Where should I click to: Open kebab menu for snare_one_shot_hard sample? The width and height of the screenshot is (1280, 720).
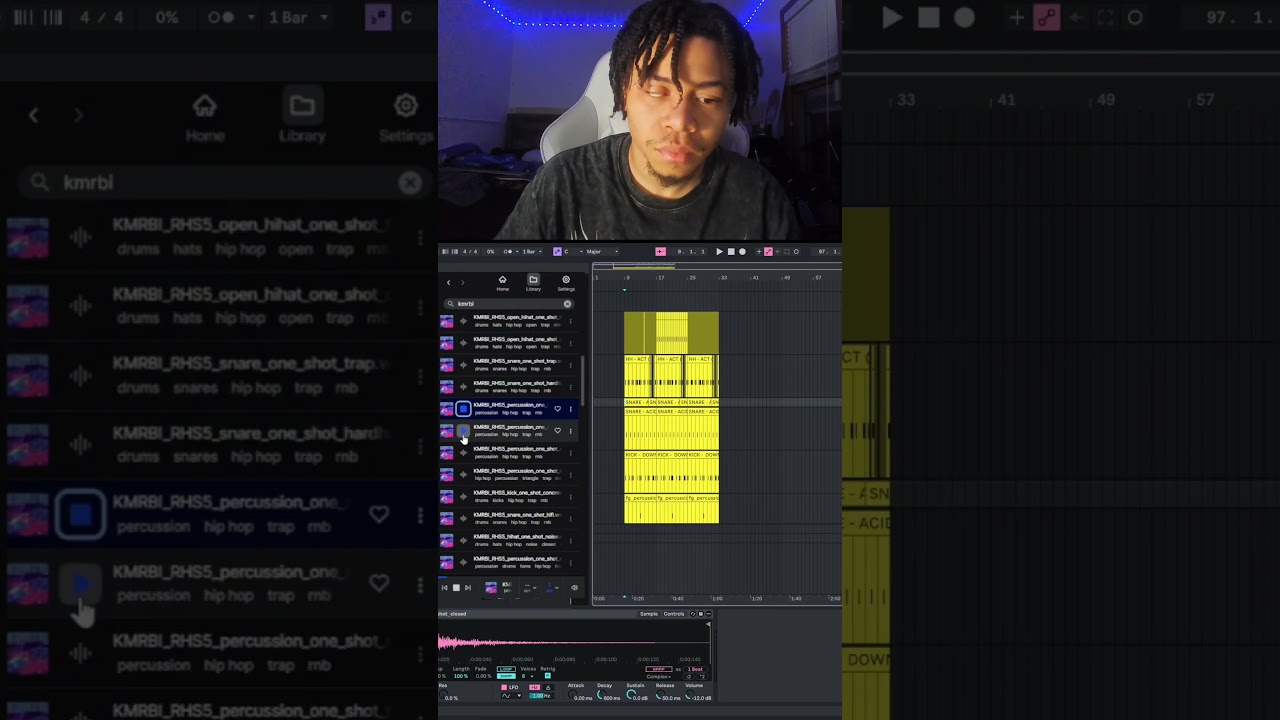[570, 387]
